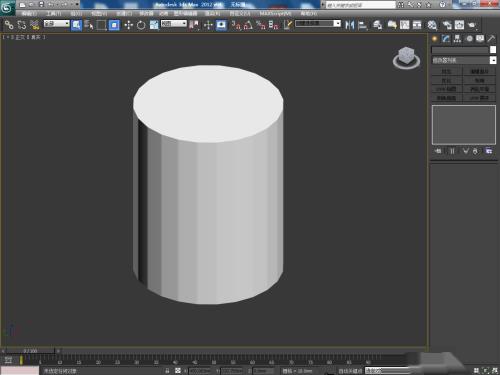Open the 编辑(E) menu
This screenshot has height=375, width=500.
pyautogui.click(x=30, y=13)
